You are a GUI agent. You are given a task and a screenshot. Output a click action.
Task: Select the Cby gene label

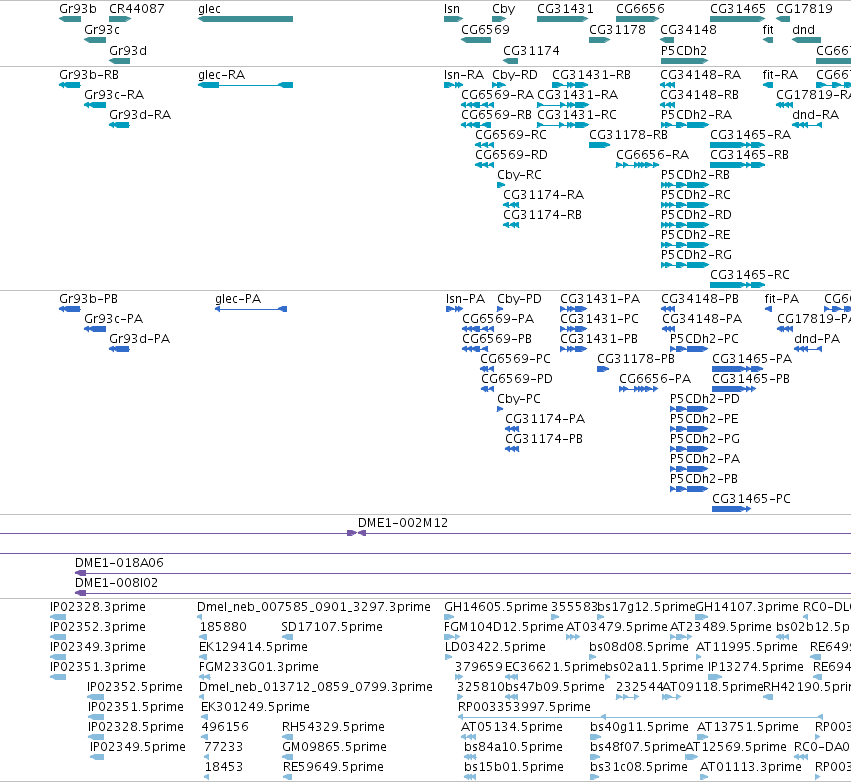[504, 9]
